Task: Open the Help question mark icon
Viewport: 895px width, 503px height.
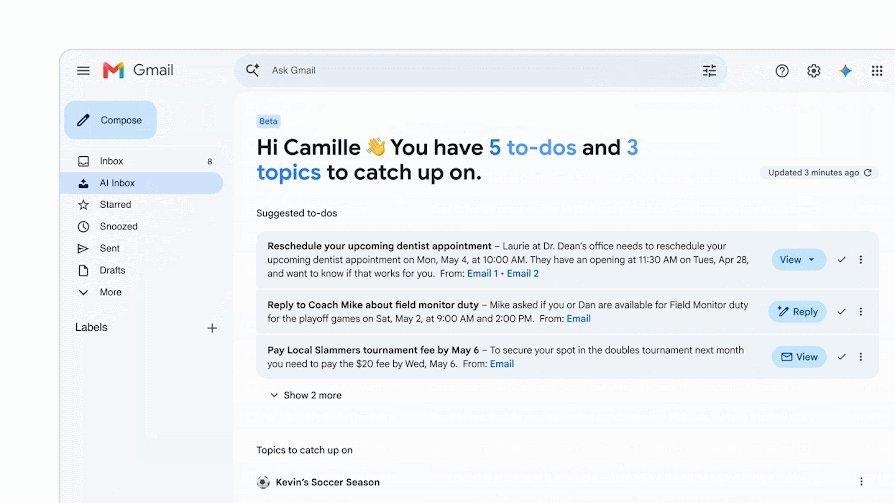Action: pos(782,71)
